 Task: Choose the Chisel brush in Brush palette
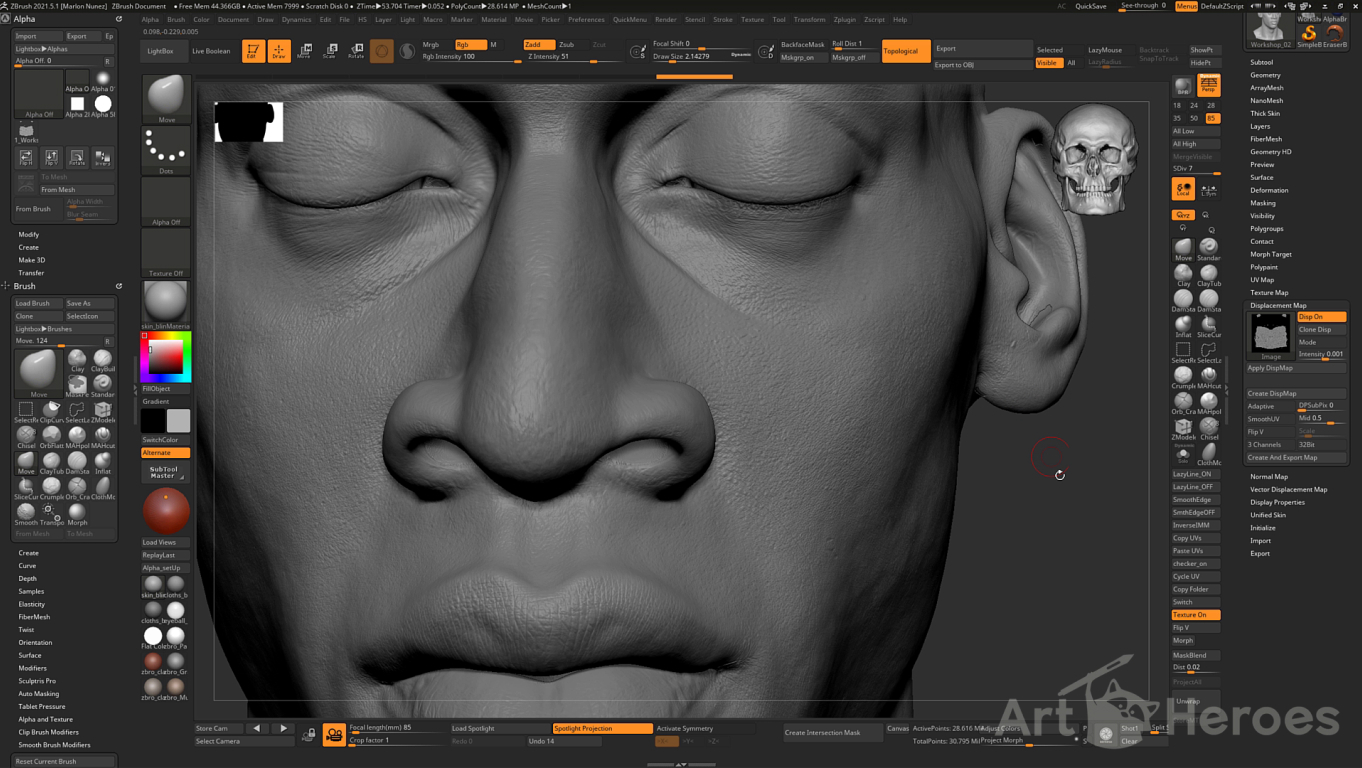pos(26,437)
